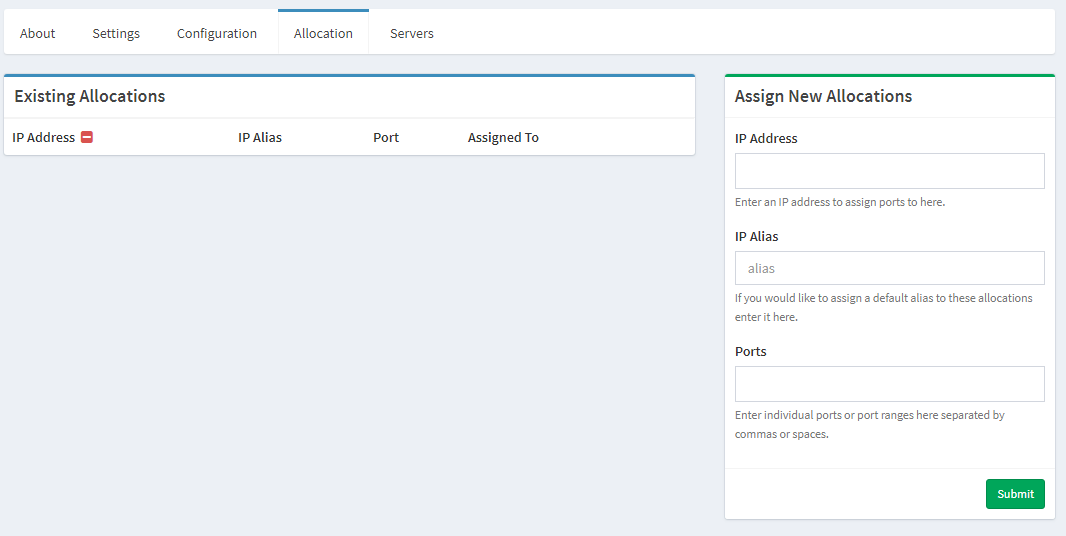The width and height of the screenshot is (1066, 536).
Task: Click the IP Alias column header
Action: click(260, 138)
